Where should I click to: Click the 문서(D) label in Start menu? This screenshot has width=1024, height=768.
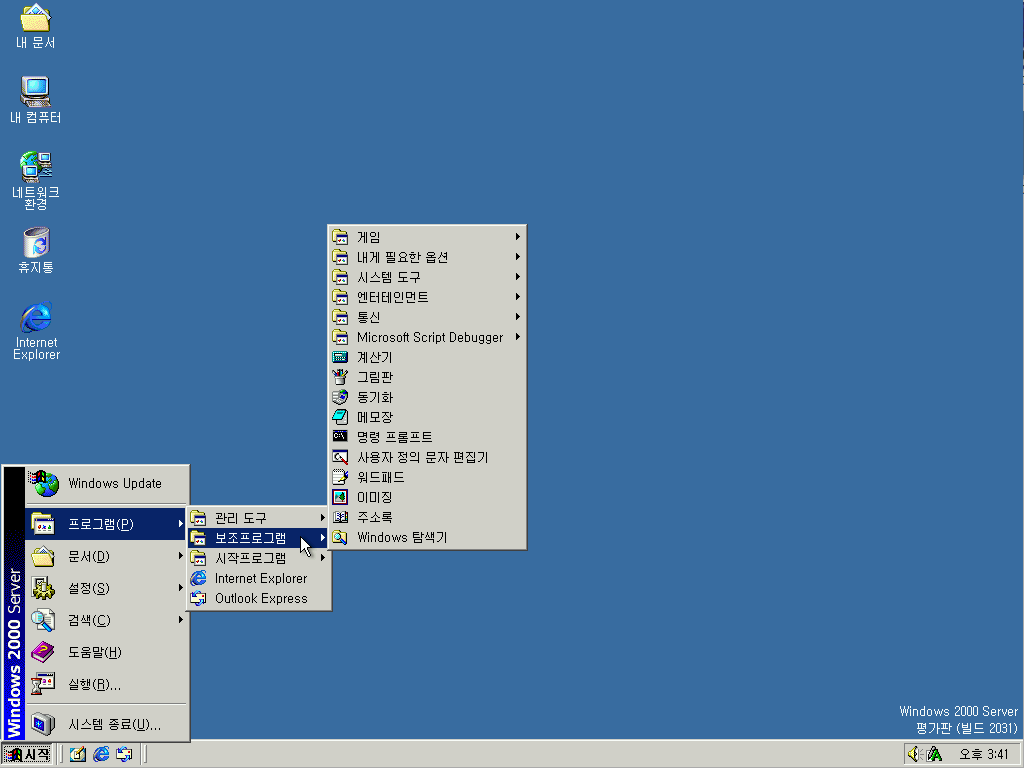(89, 556)
